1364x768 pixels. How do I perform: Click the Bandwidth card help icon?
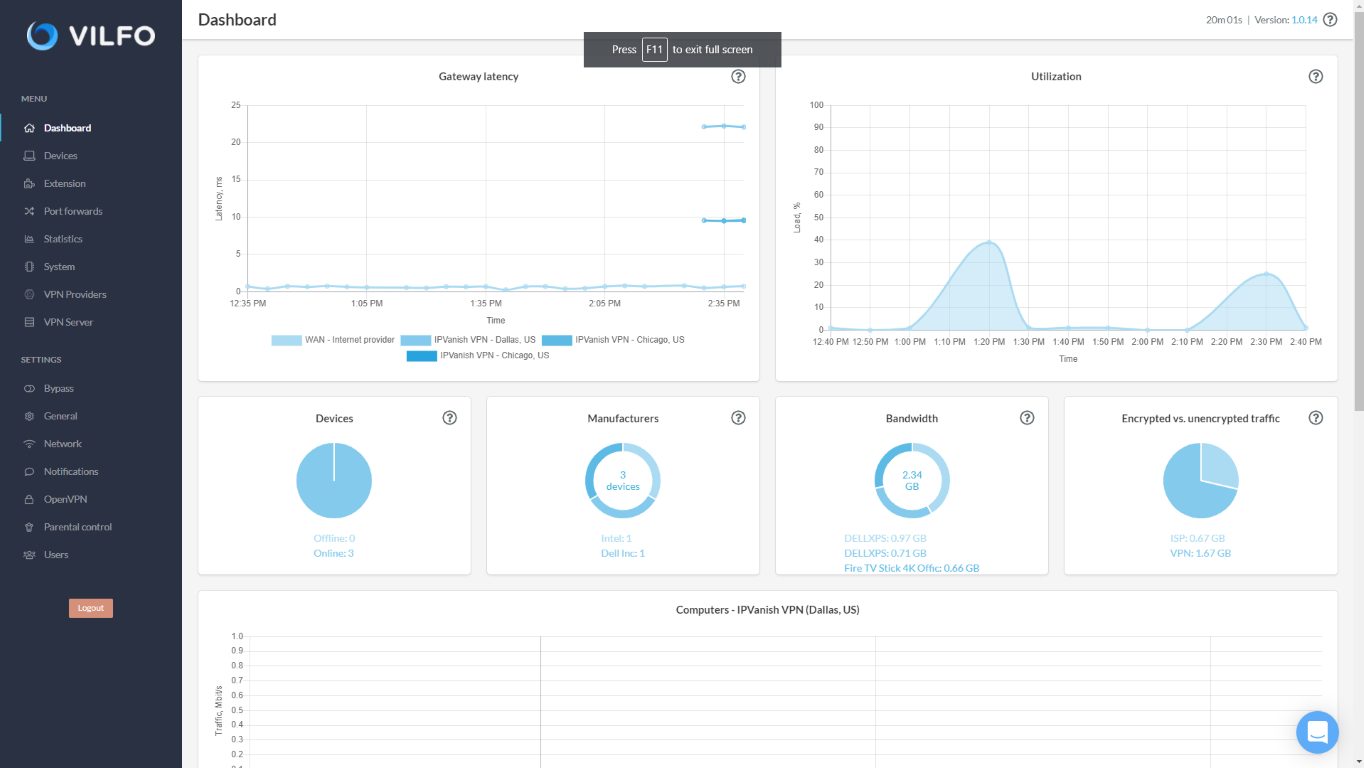click(1027, 418)
